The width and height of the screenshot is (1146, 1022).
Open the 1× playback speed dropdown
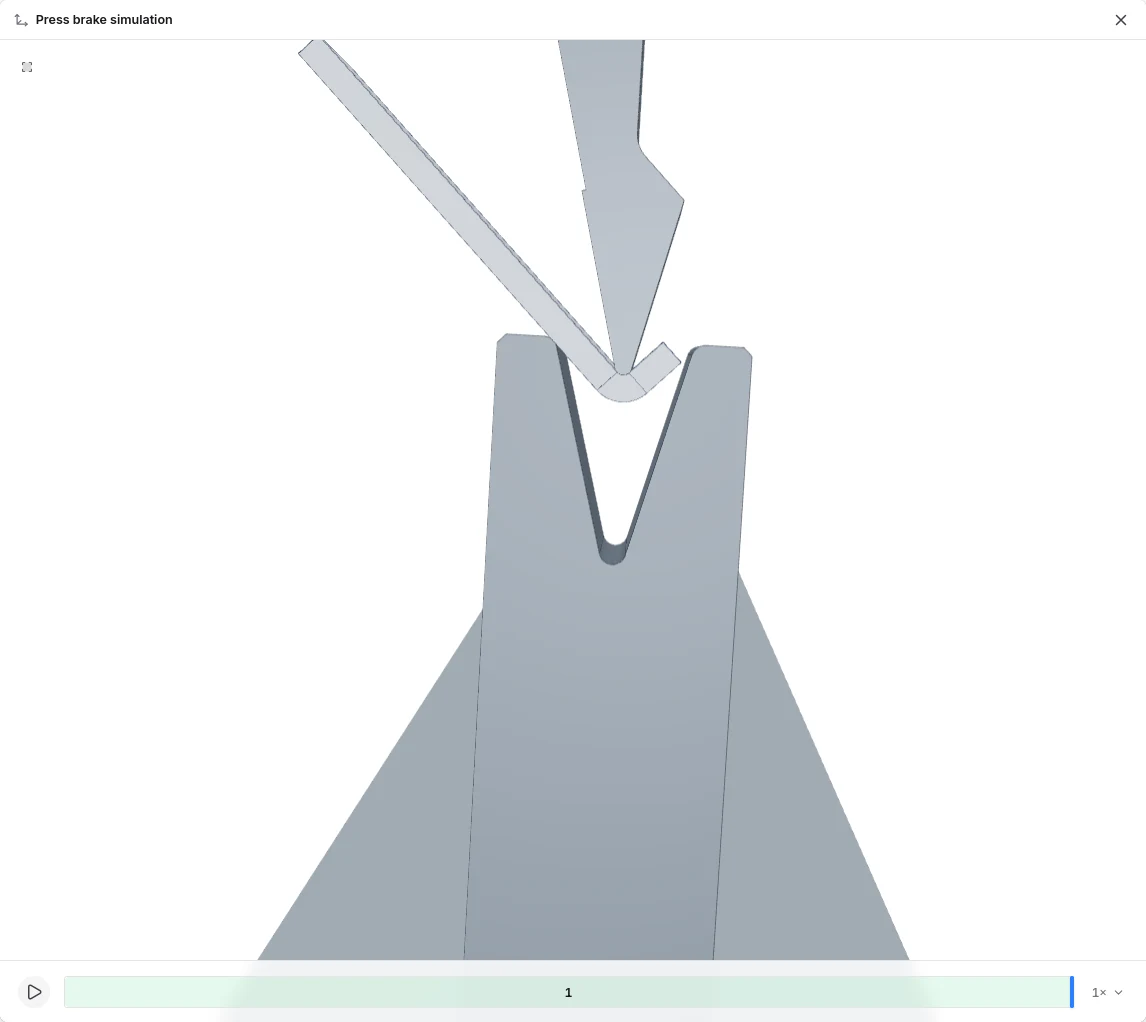1107,992
